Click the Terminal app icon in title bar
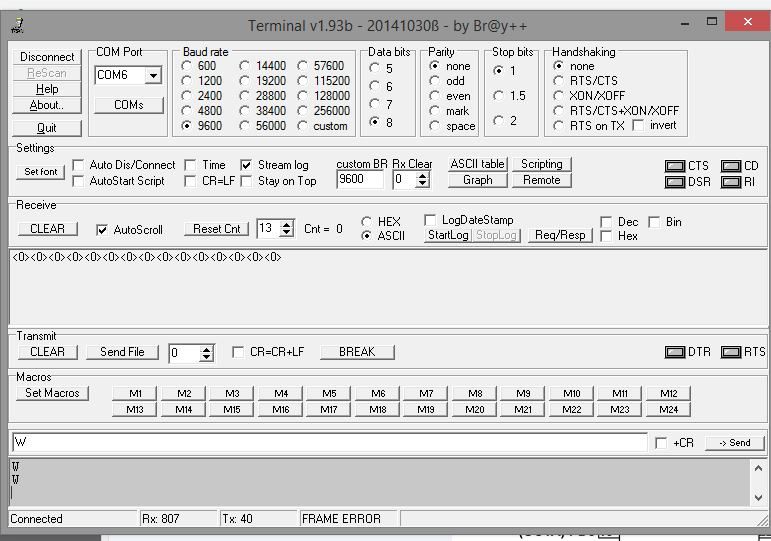The height and width of the screenshot is (541, 771). pos(17,25)
